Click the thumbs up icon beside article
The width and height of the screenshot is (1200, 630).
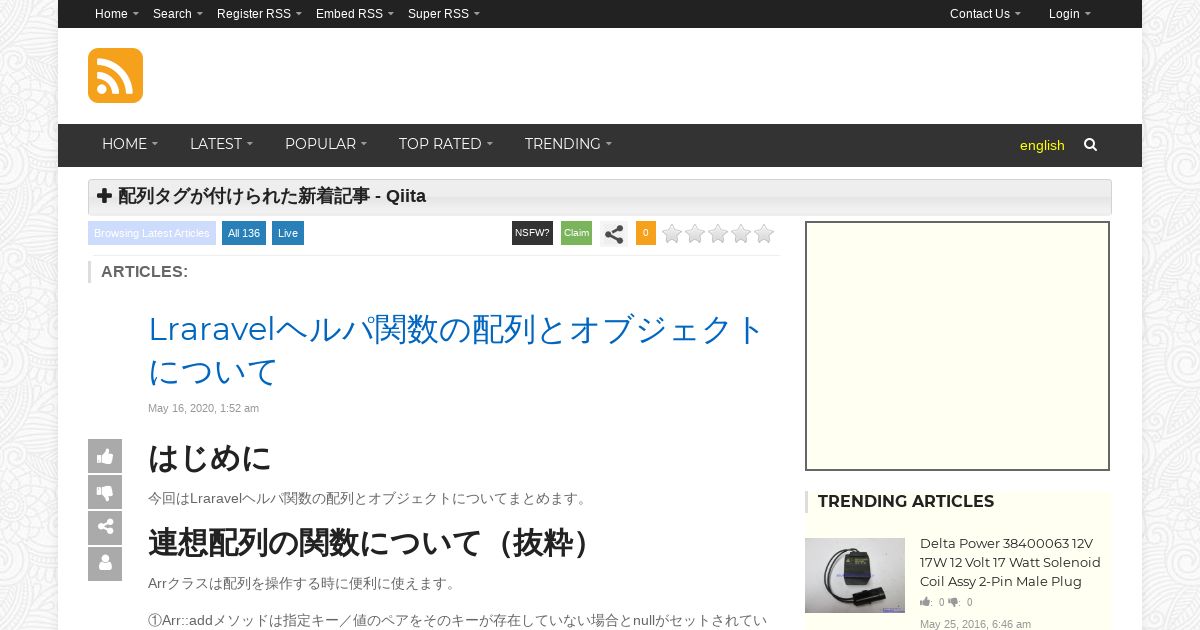(105, 456)
